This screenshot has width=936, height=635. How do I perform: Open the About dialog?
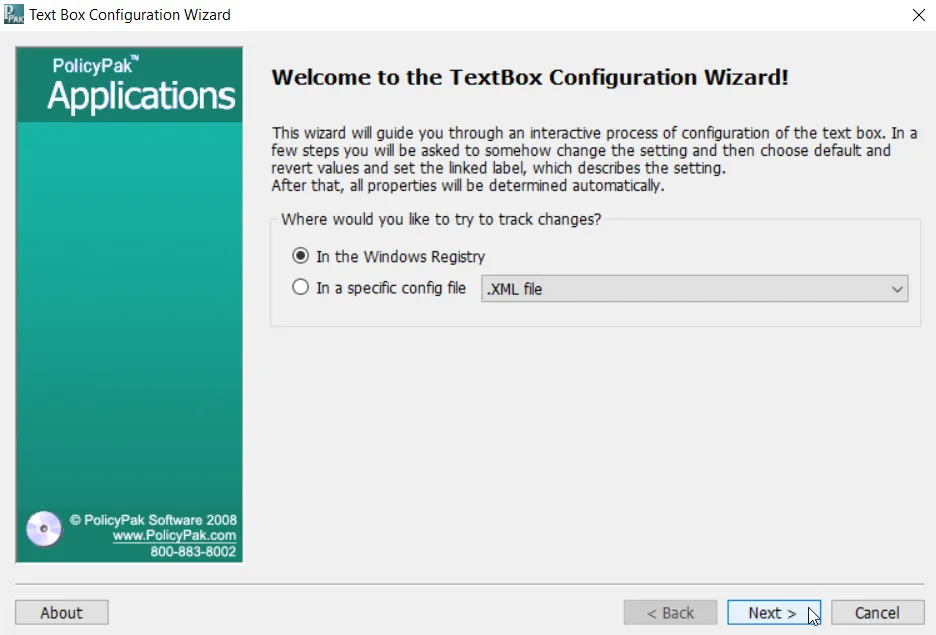tap(61, 612)
